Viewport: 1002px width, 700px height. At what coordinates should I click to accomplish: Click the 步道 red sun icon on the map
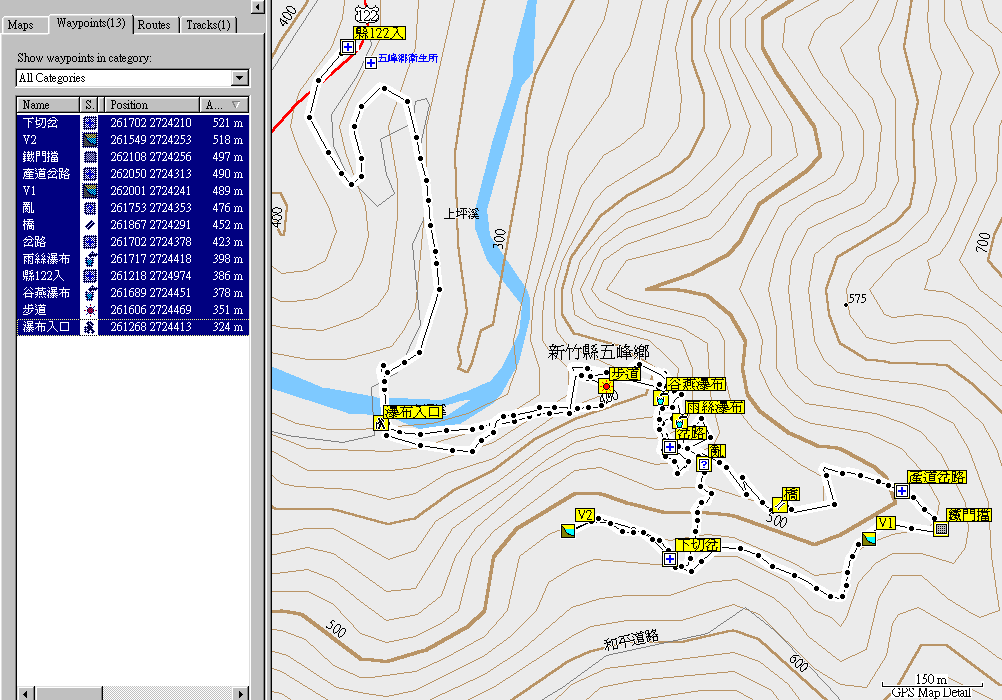pos(606,386)
